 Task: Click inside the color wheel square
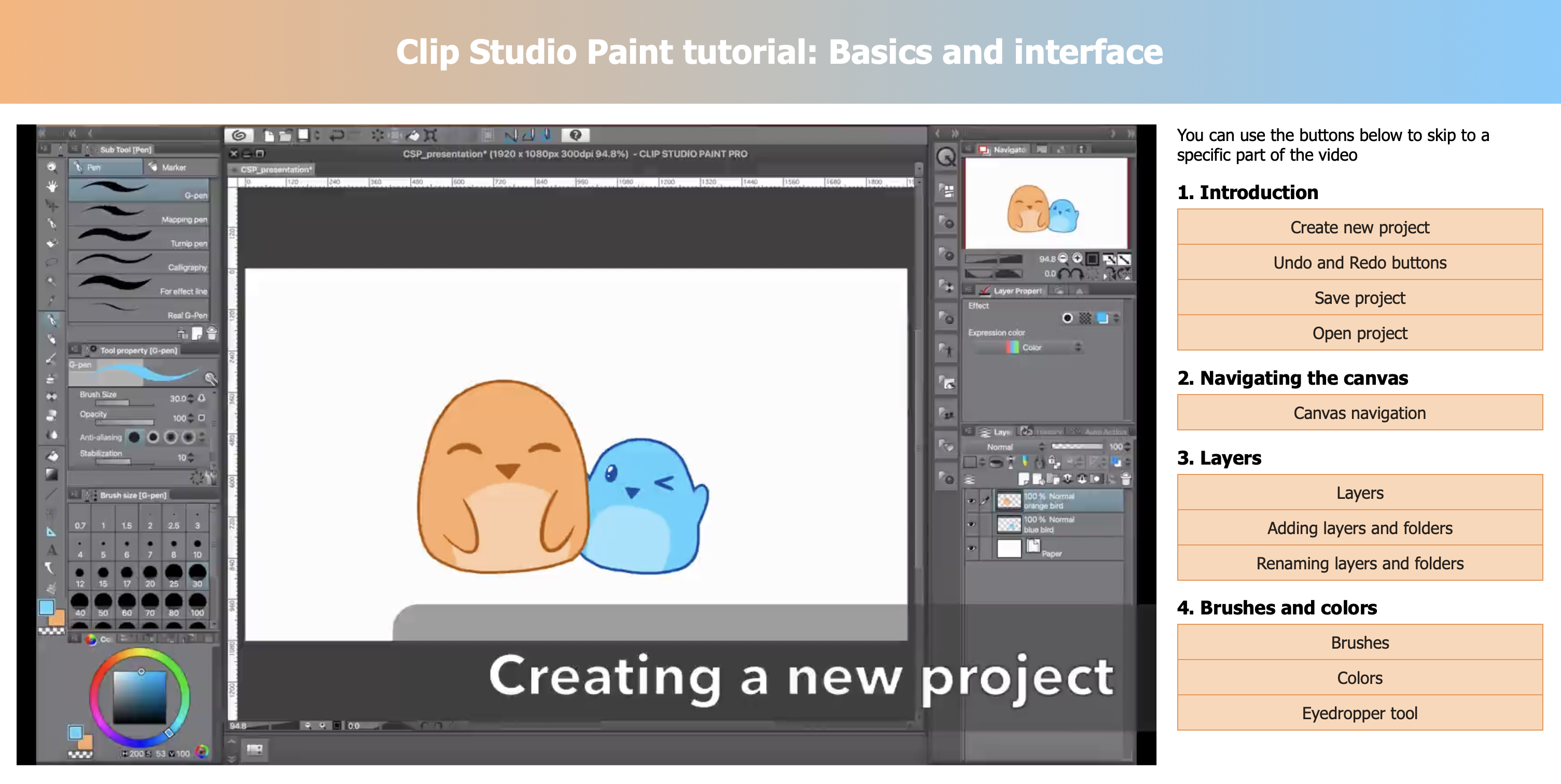(140, 698)
